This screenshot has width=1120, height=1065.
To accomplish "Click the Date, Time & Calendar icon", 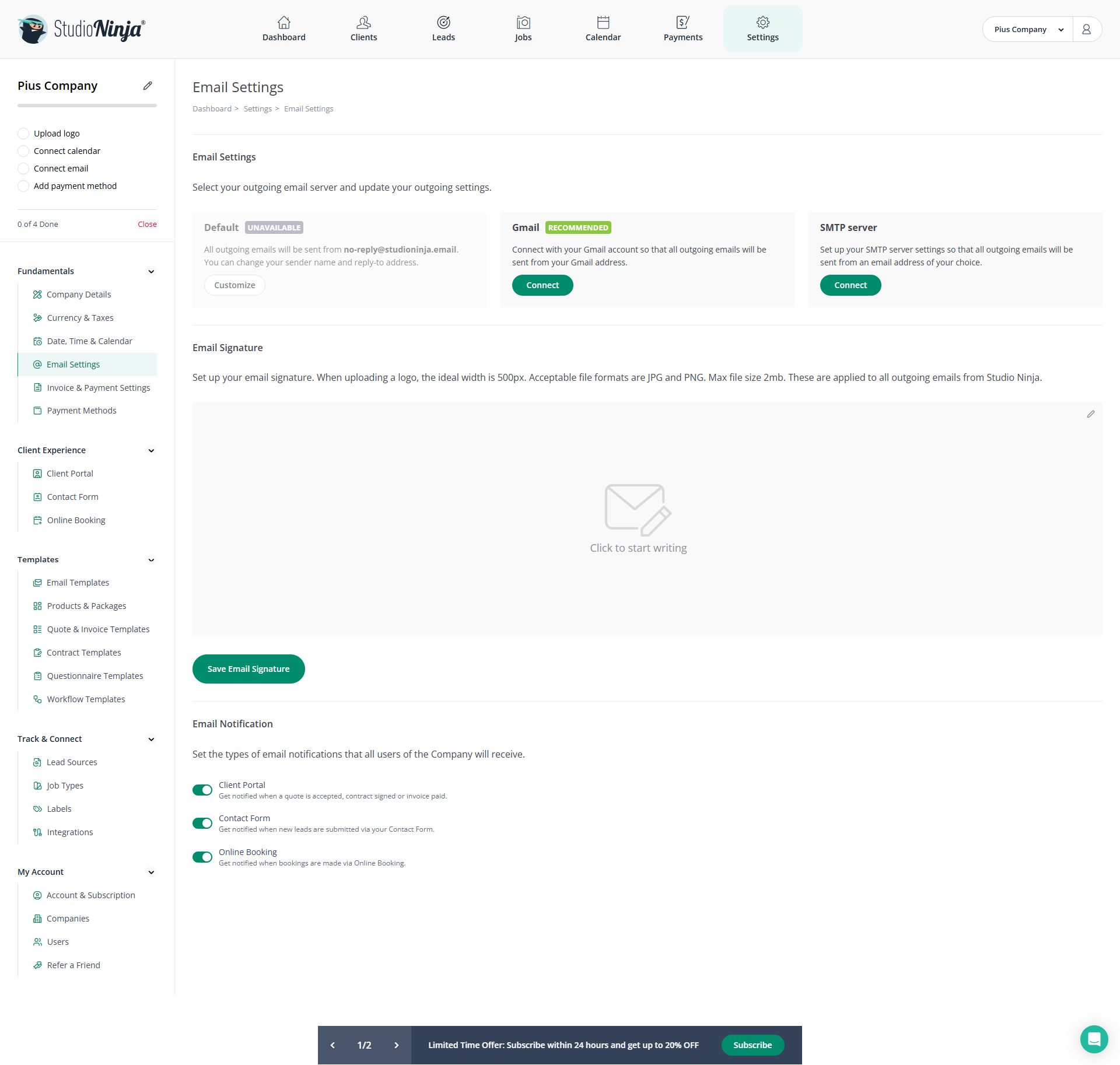I will (37, 341).
